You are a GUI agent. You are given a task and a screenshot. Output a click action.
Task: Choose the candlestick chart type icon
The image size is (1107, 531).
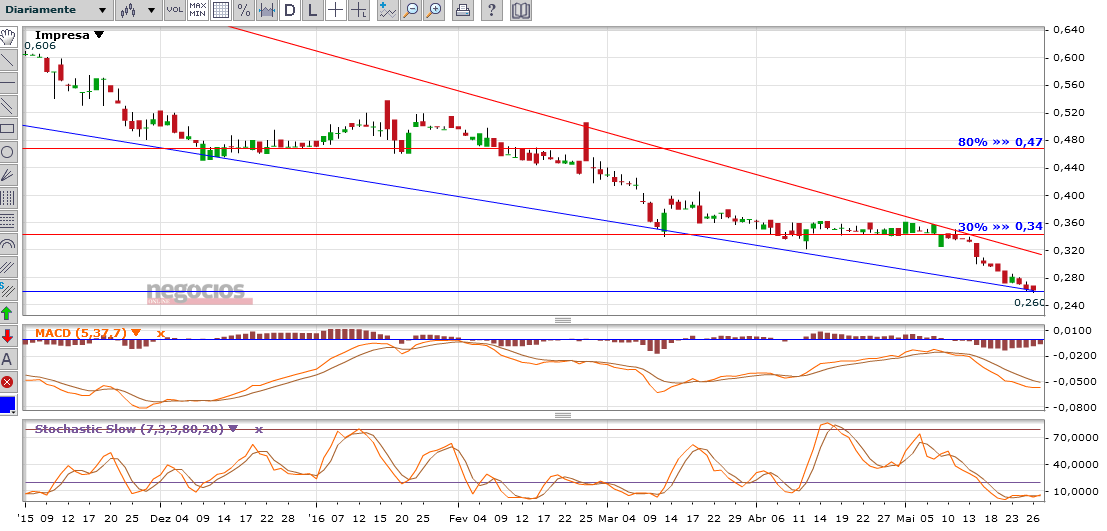(128, 10)
